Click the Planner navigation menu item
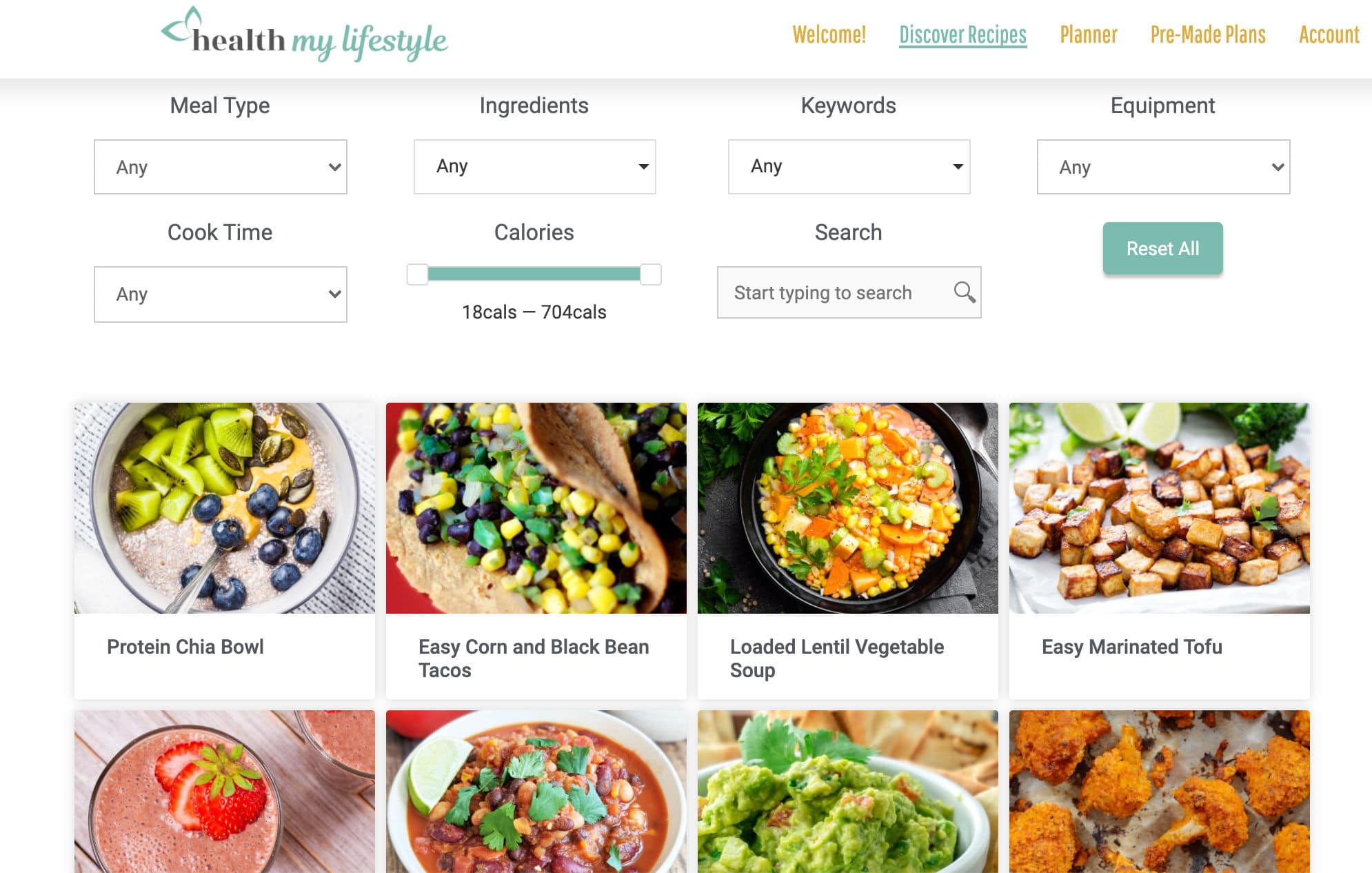Viewport: 1372px width, 873px height. click(x=1090, y=35)
